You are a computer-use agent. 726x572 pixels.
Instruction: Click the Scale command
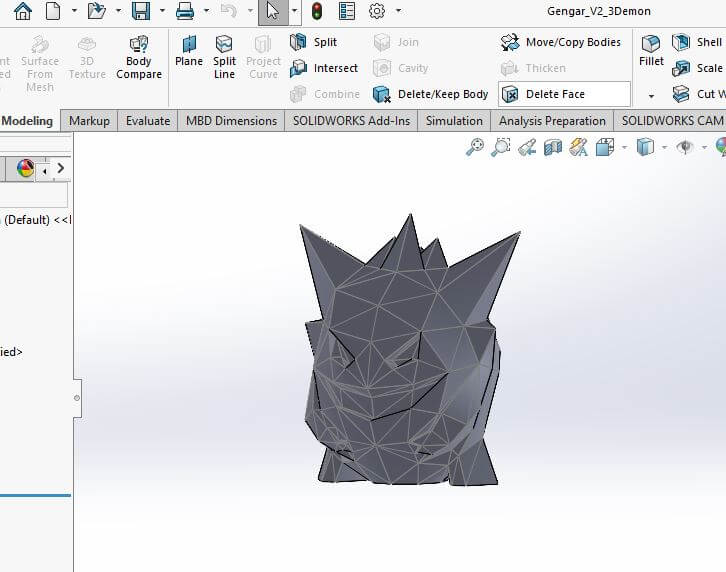pyautogui.click(x=697, y=68)
